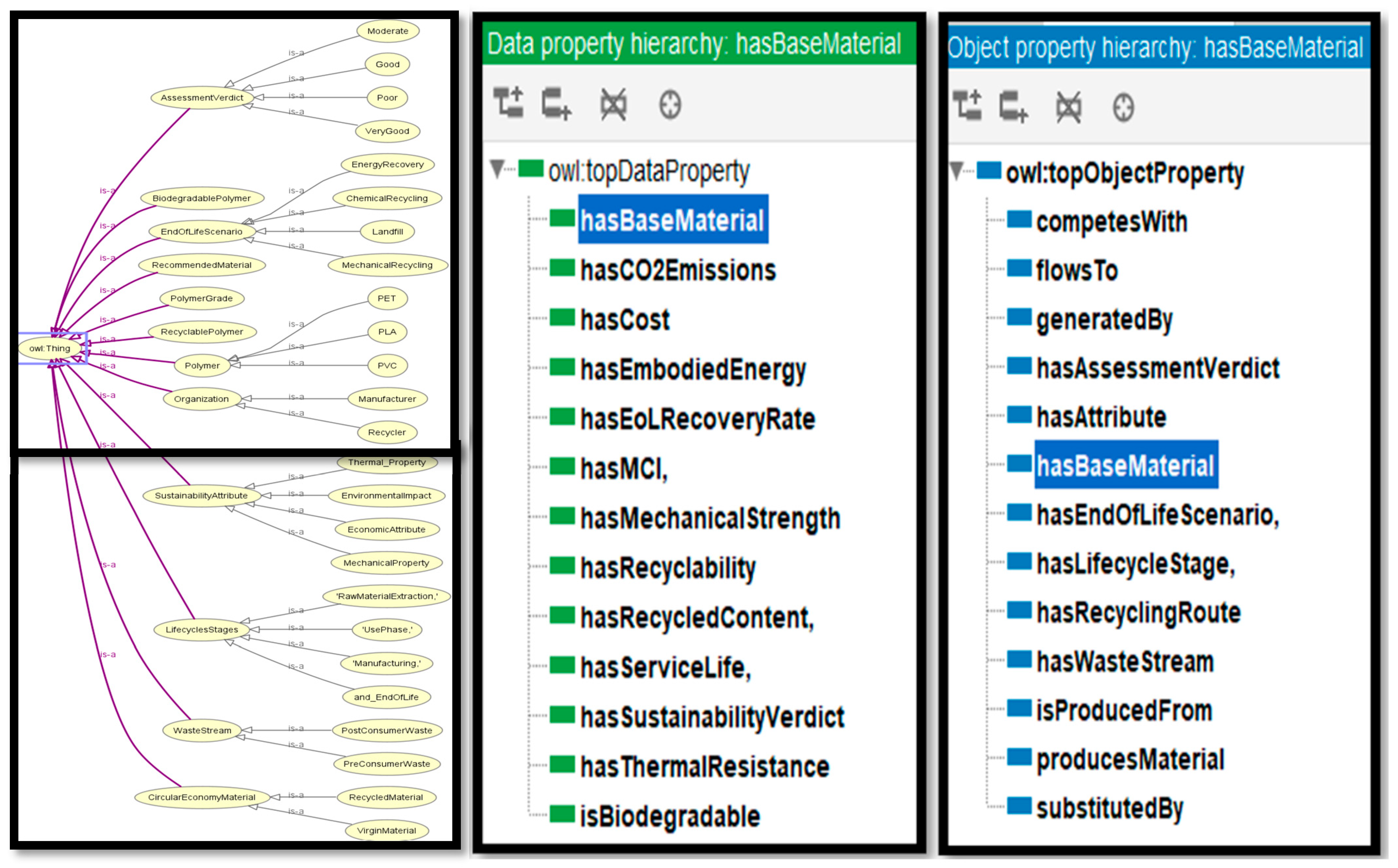The image size is (1398, 868).
Task: Click Delete property icon in data panel
Action: click(613, 104)
